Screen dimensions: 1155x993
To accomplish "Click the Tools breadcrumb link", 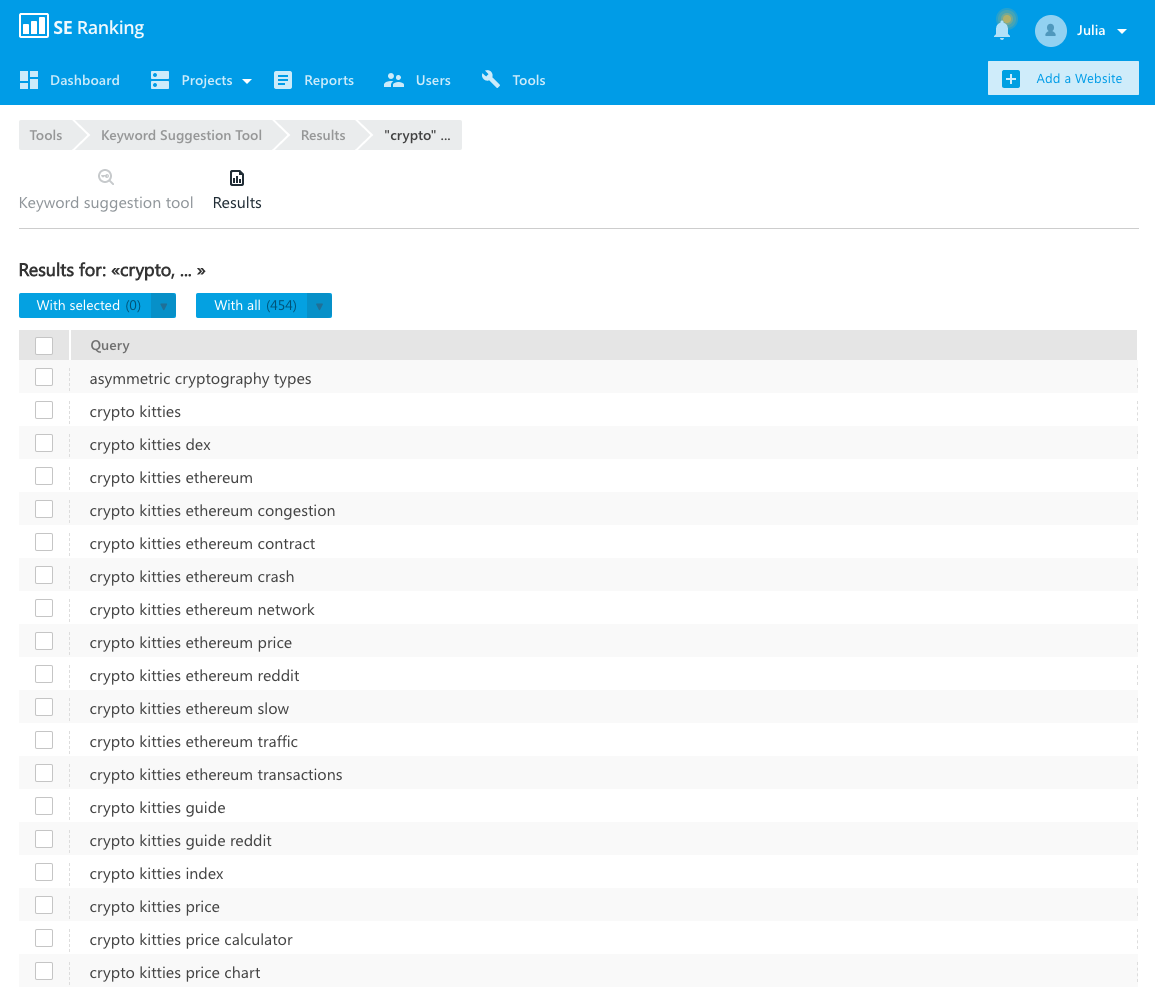I will coord(46,134).
